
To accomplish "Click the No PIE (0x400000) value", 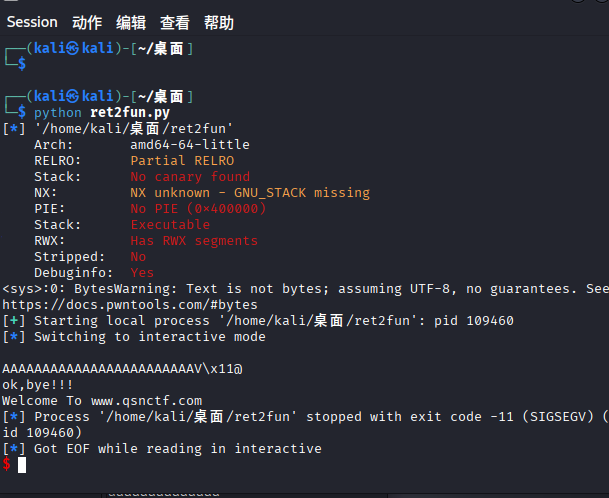I will tap(198, 208).
